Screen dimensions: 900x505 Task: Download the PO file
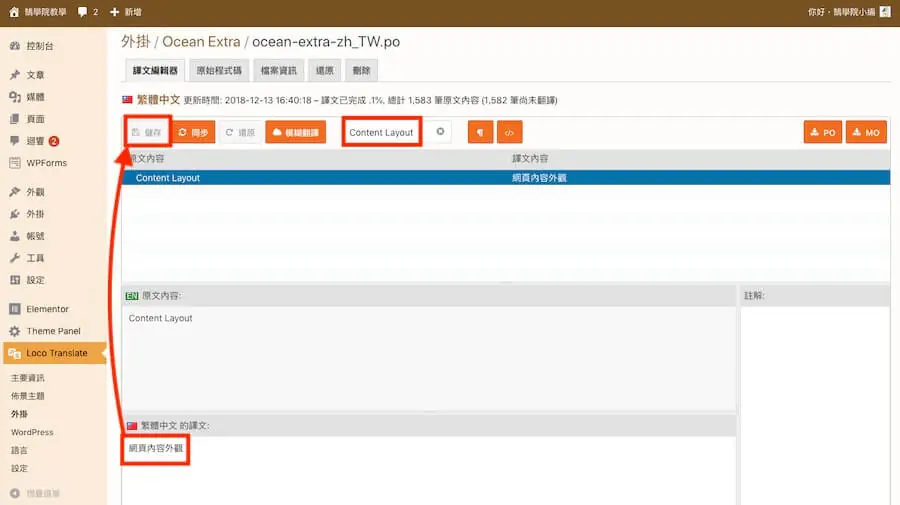tap(823, 132)
